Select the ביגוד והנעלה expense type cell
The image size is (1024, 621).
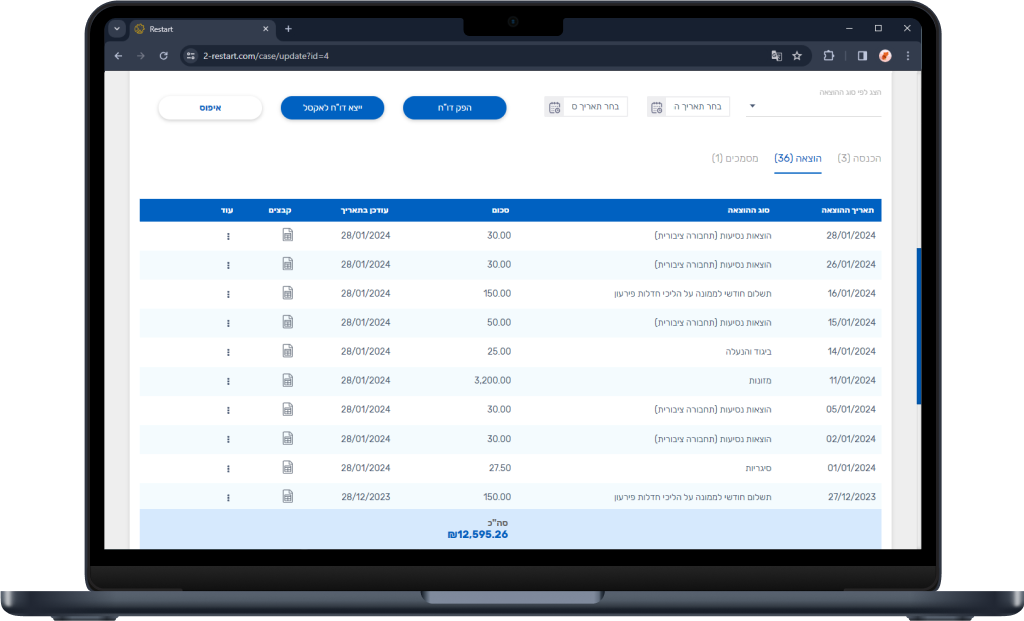pos(748,351)
